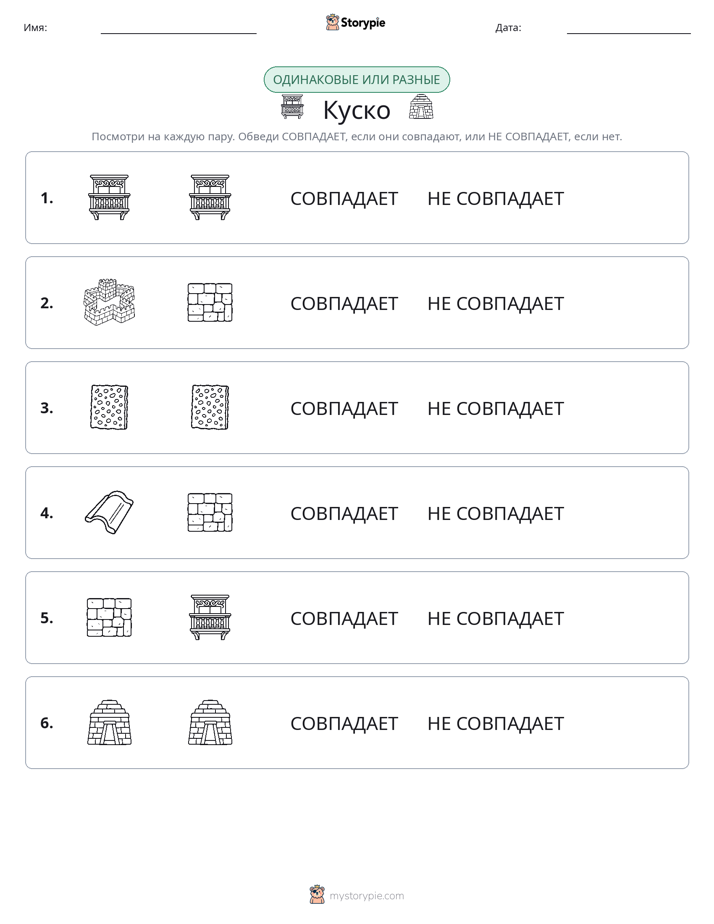The image size is (714, 924).
Task: Click the second balcony picture in row 1
Action: (x=210, y=197)
